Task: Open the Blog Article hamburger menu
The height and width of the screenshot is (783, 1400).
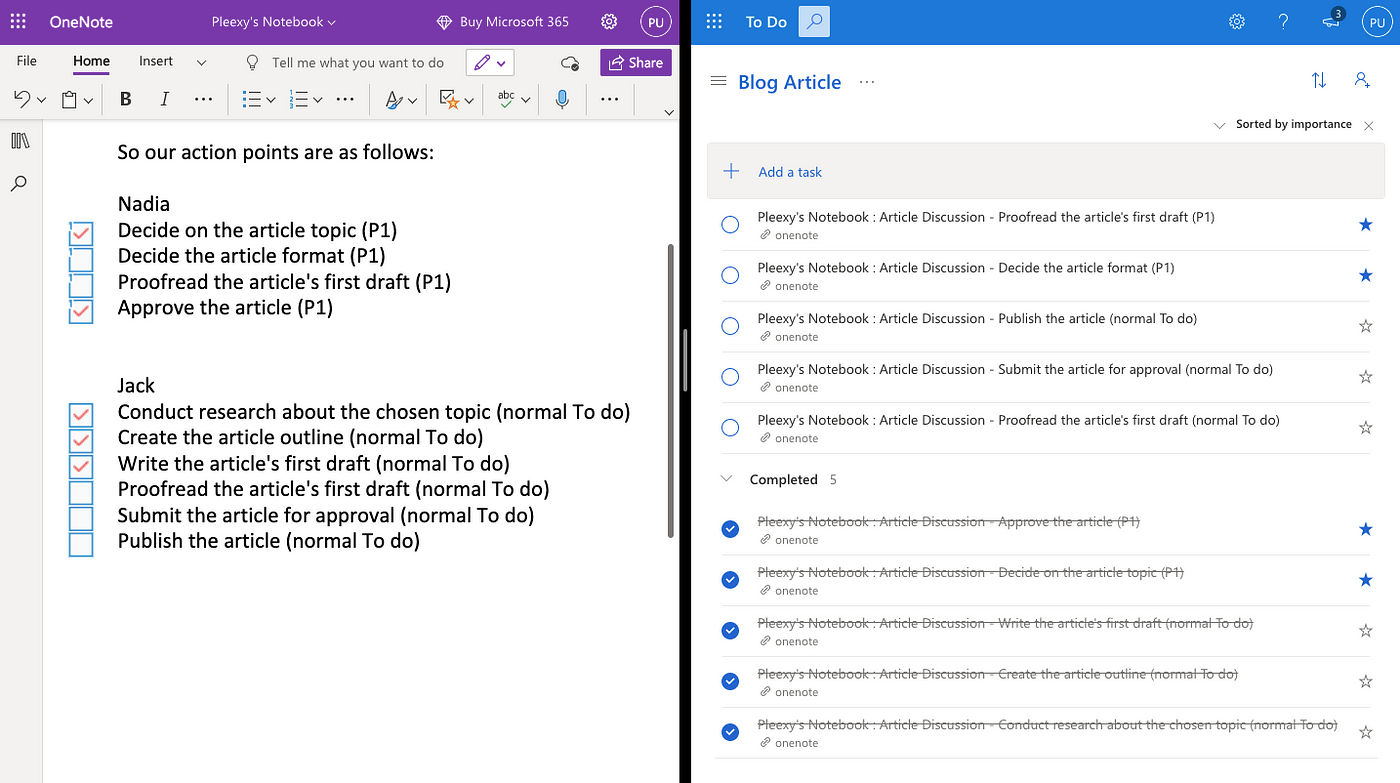Action: [x=718, y=81]
